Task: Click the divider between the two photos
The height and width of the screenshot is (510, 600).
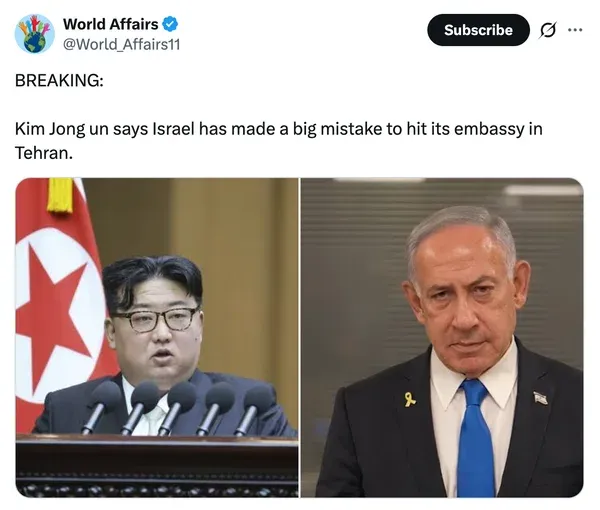Action: pos(300,338)
